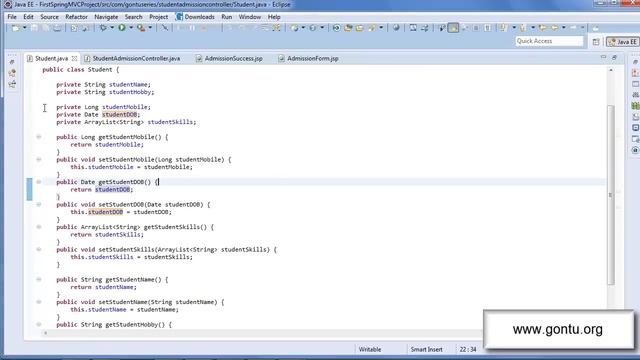
Task: Open the dropdown arrow beside green Run
Action: pos(131,28)
